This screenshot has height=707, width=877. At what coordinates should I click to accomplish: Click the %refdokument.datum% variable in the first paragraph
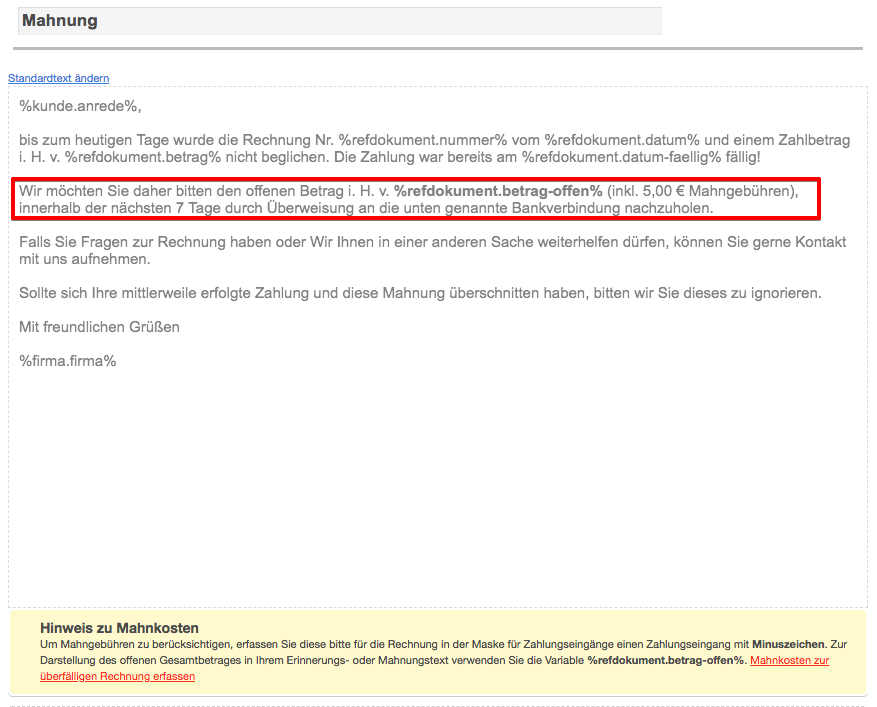pos(616,141)
